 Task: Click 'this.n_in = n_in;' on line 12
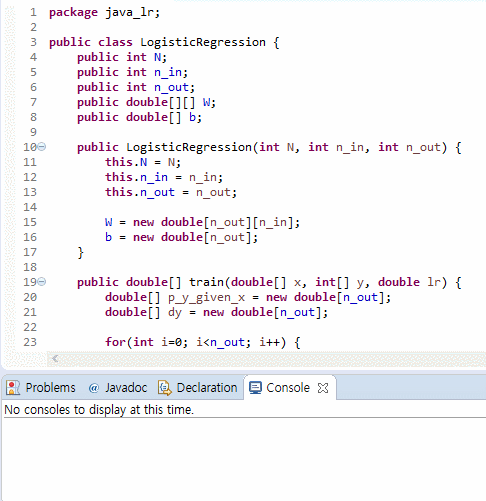point(164,177)
